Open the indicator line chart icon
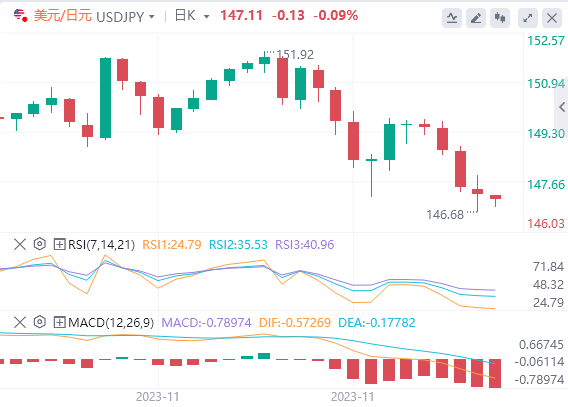Image resolution: width=568 pixels, height=407 pixels. 452,18
